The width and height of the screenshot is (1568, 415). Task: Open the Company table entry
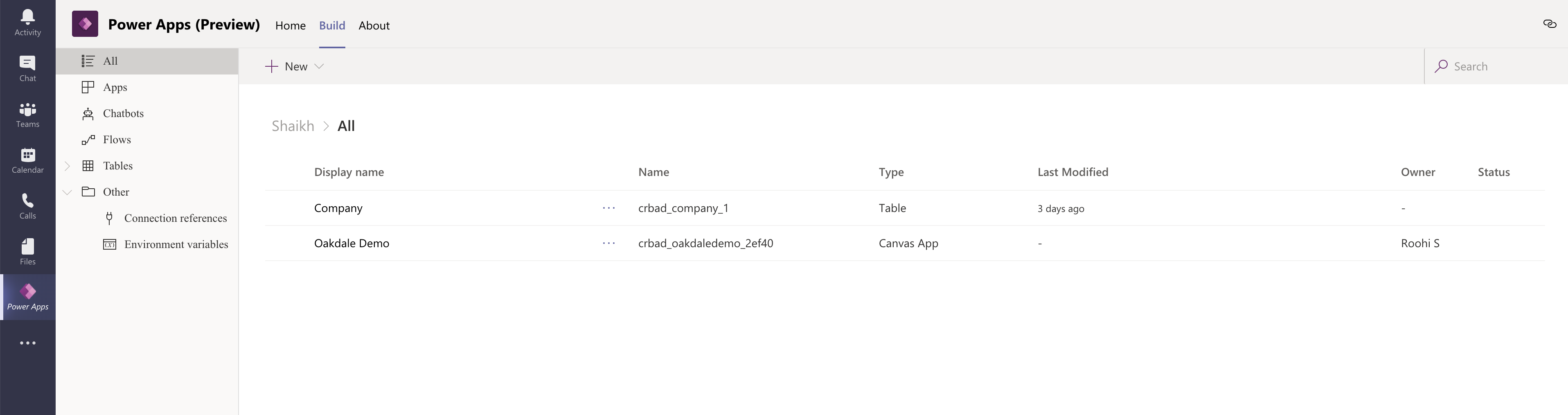point(338,208)
